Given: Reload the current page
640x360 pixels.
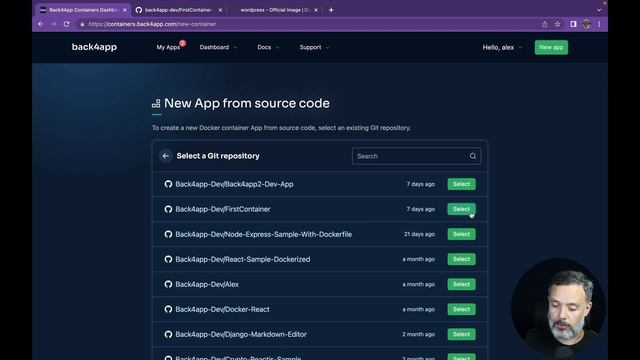Looking at the screenshot, I should (x=67, y=24).
